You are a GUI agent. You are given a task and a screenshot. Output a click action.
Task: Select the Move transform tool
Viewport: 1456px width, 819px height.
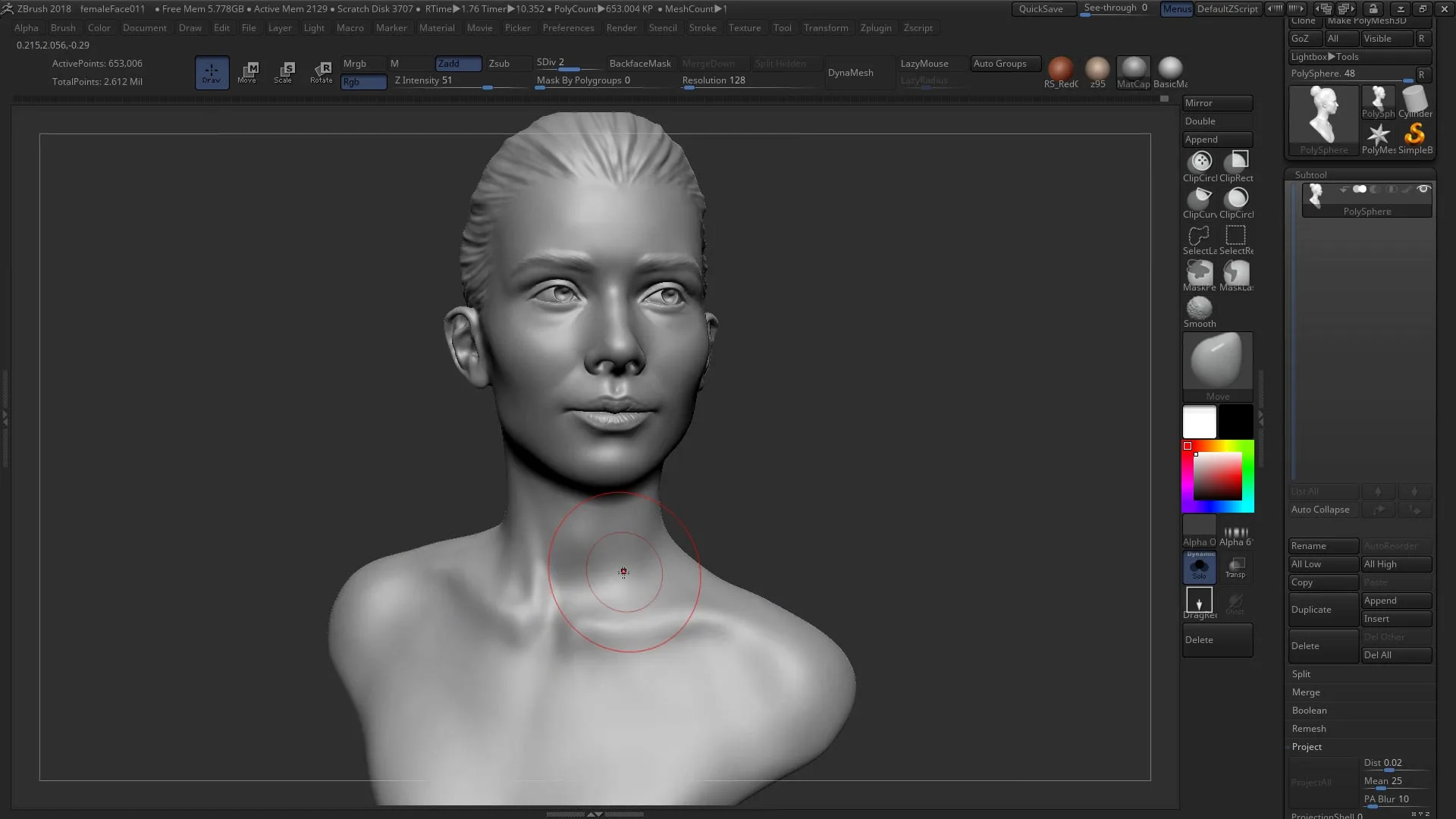point(247,72)
